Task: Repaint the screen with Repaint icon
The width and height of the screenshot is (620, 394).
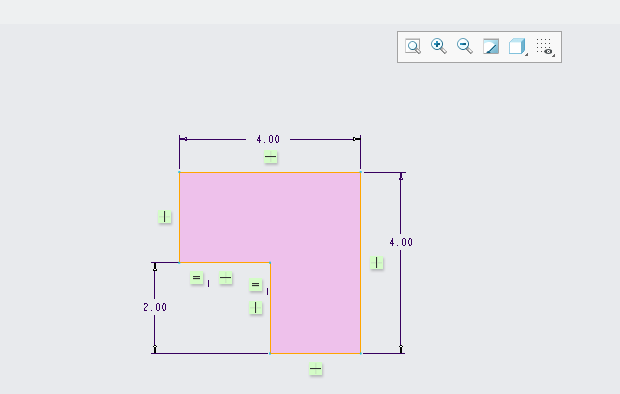Action: pos(491,47)
